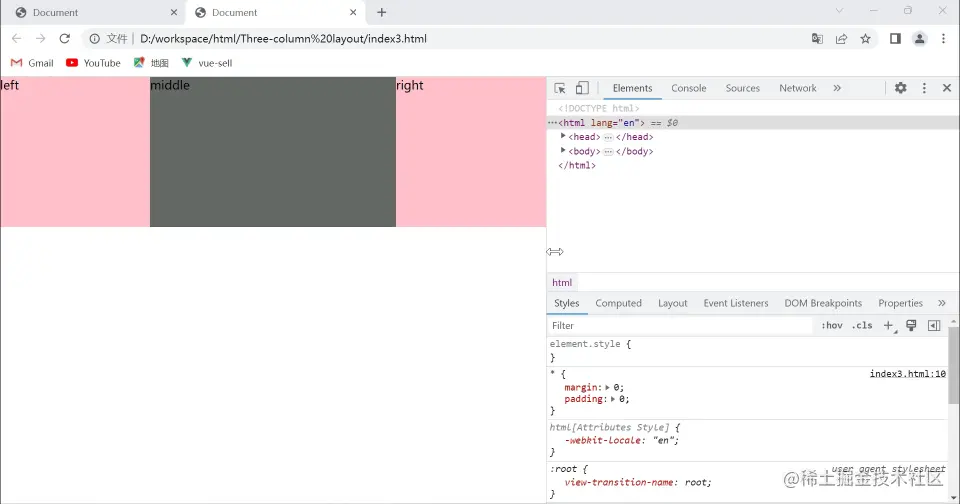Screen dimensions: 960x504
Task: Open the Properties pane tab
Action: (x=900, y=303)
